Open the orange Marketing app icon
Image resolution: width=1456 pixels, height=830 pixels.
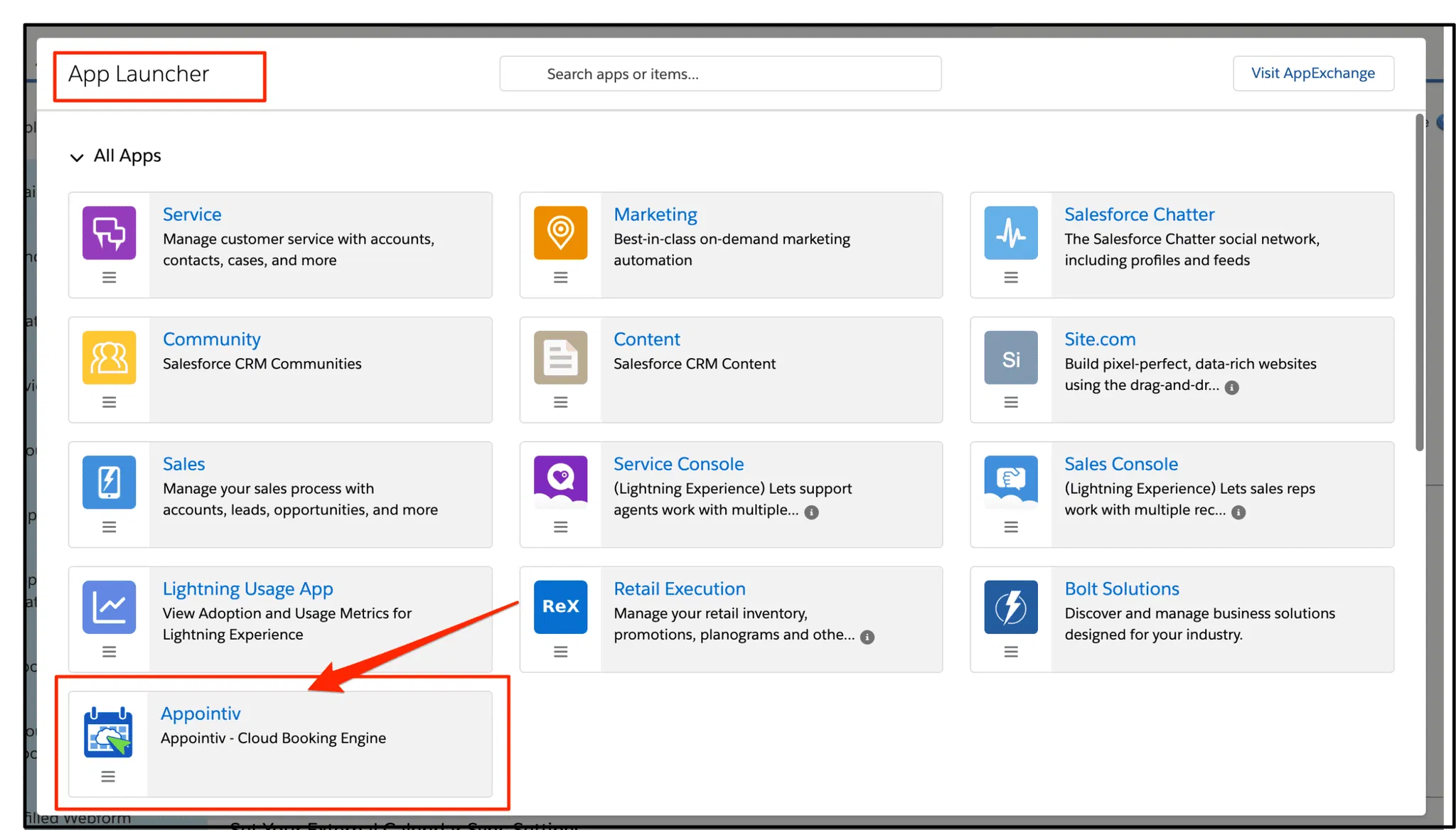coord(560,233)
